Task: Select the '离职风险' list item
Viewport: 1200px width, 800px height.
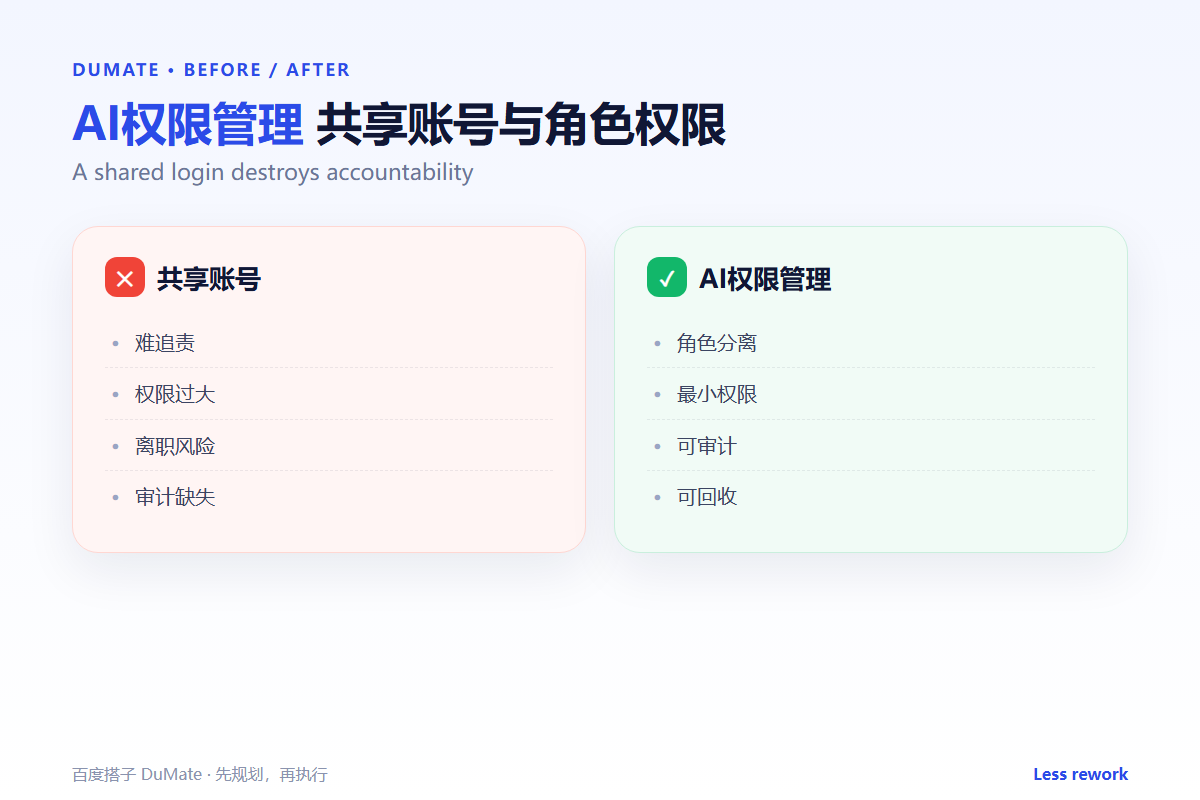Action: (329, 446)
